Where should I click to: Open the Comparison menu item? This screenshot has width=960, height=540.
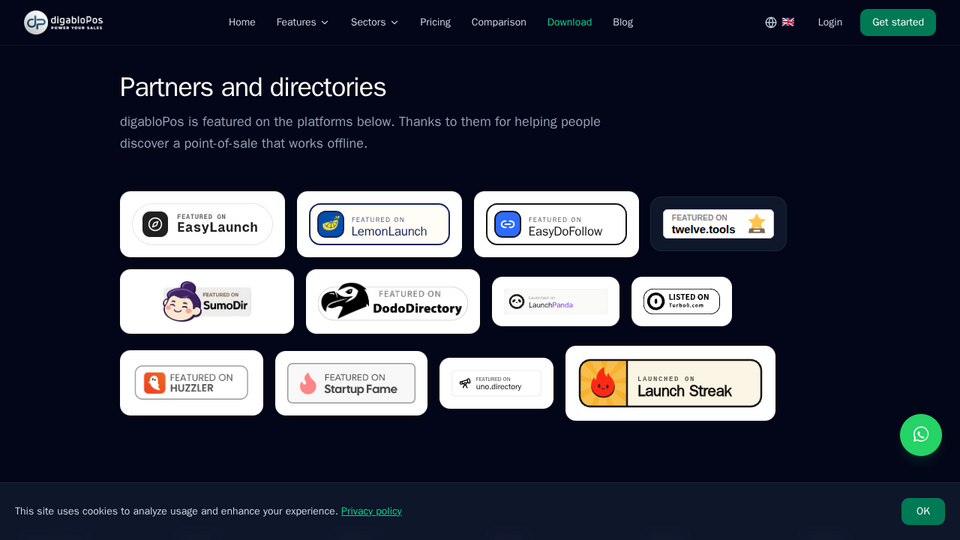tap(498, 22)
